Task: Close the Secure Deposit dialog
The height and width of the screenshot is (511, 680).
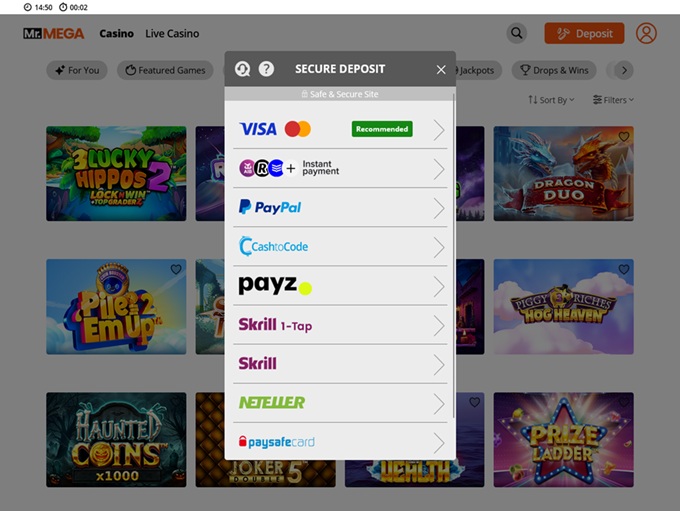Action: (441, 69)
